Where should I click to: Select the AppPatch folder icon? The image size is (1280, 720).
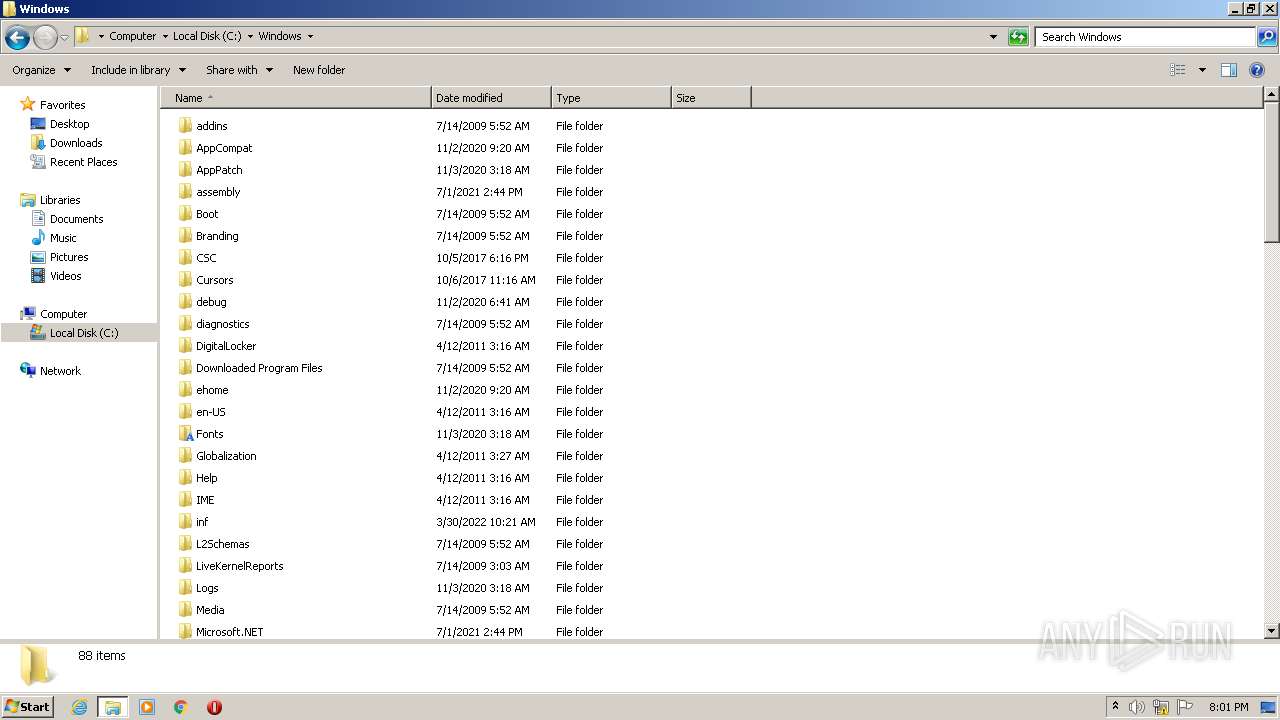coord(185,170)
